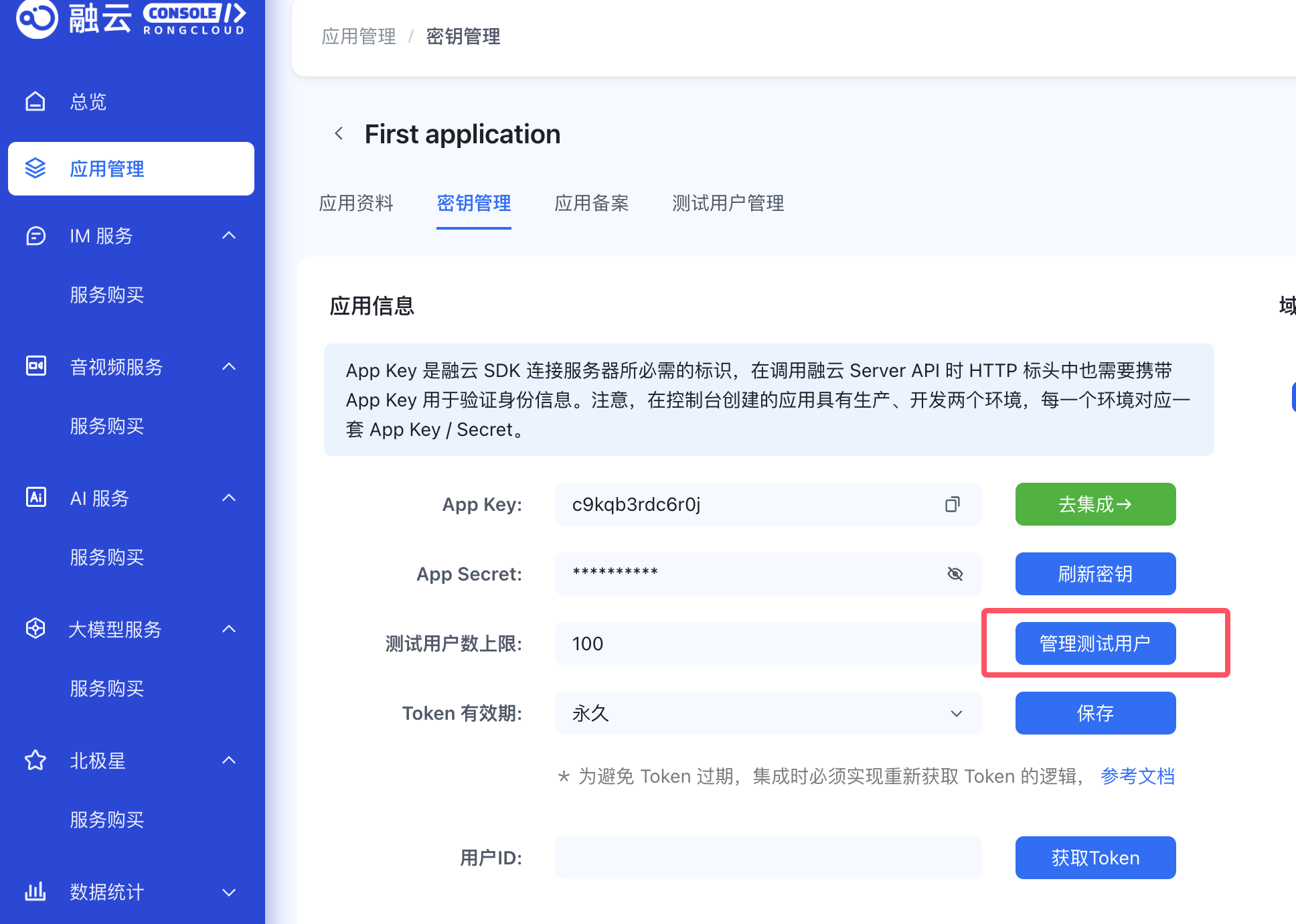Open the 参考文档 link
Viewport: 1296px width, 924px height.
[1137, 776]
